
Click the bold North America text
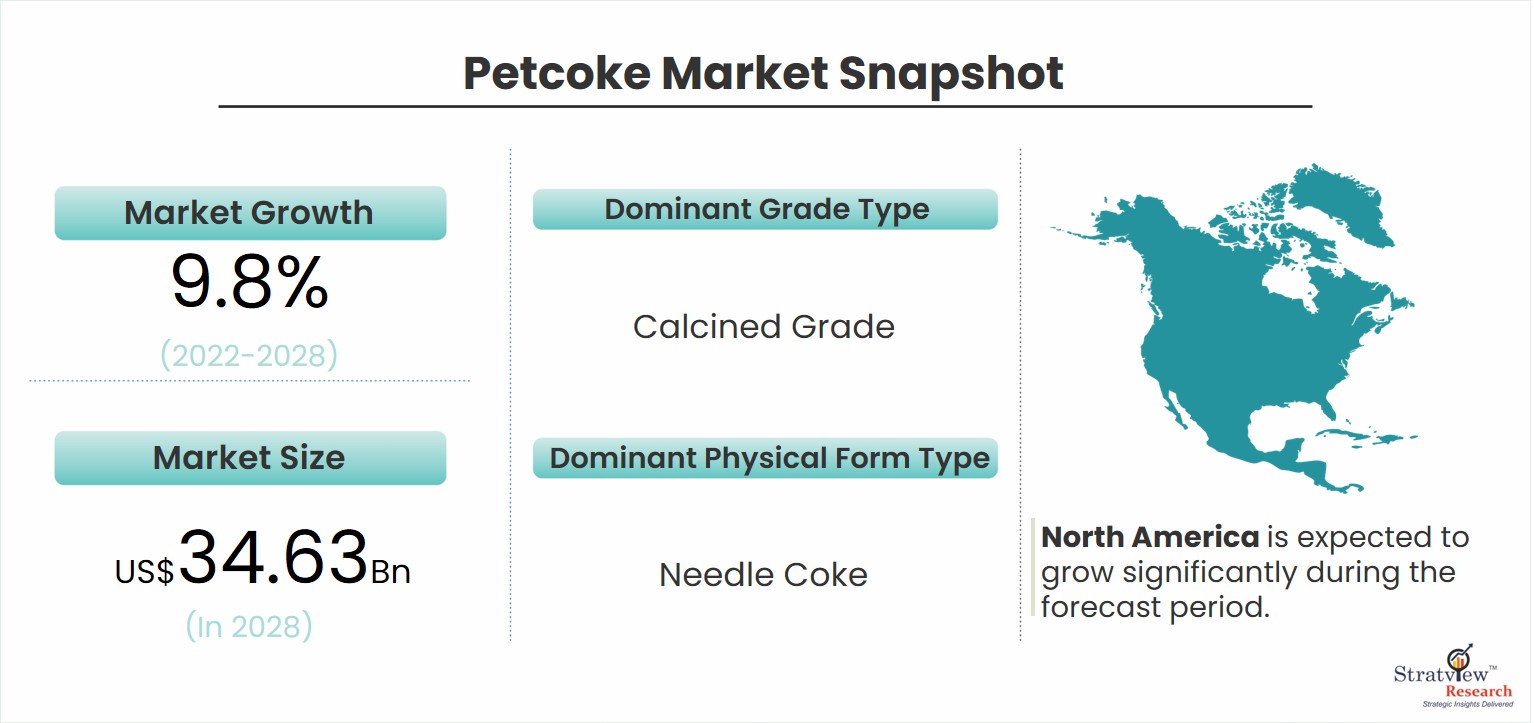[x=1150, y=537]
